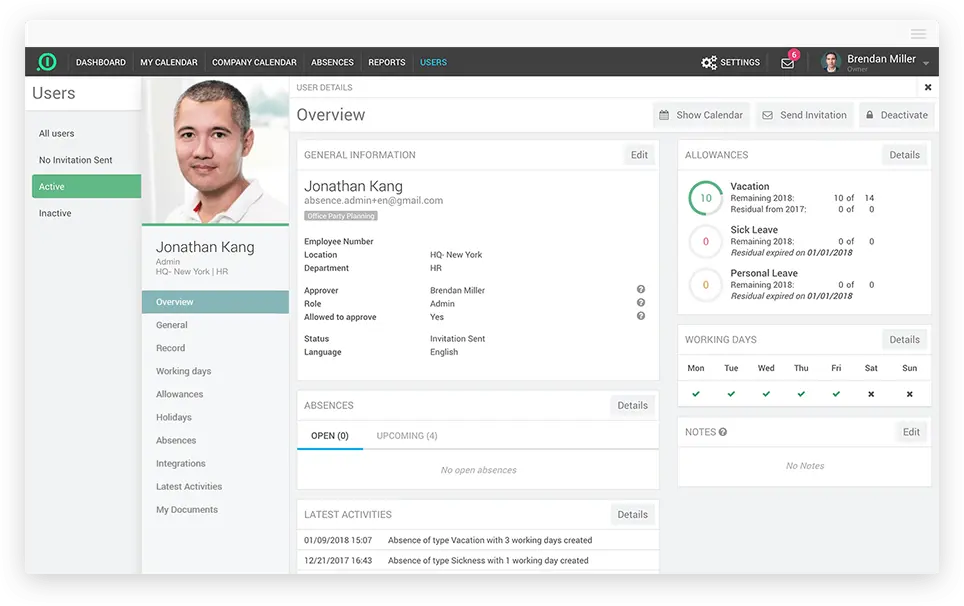Click help icon beside Role row
This screenshot has height=606, width=964.
click(641, 303)
